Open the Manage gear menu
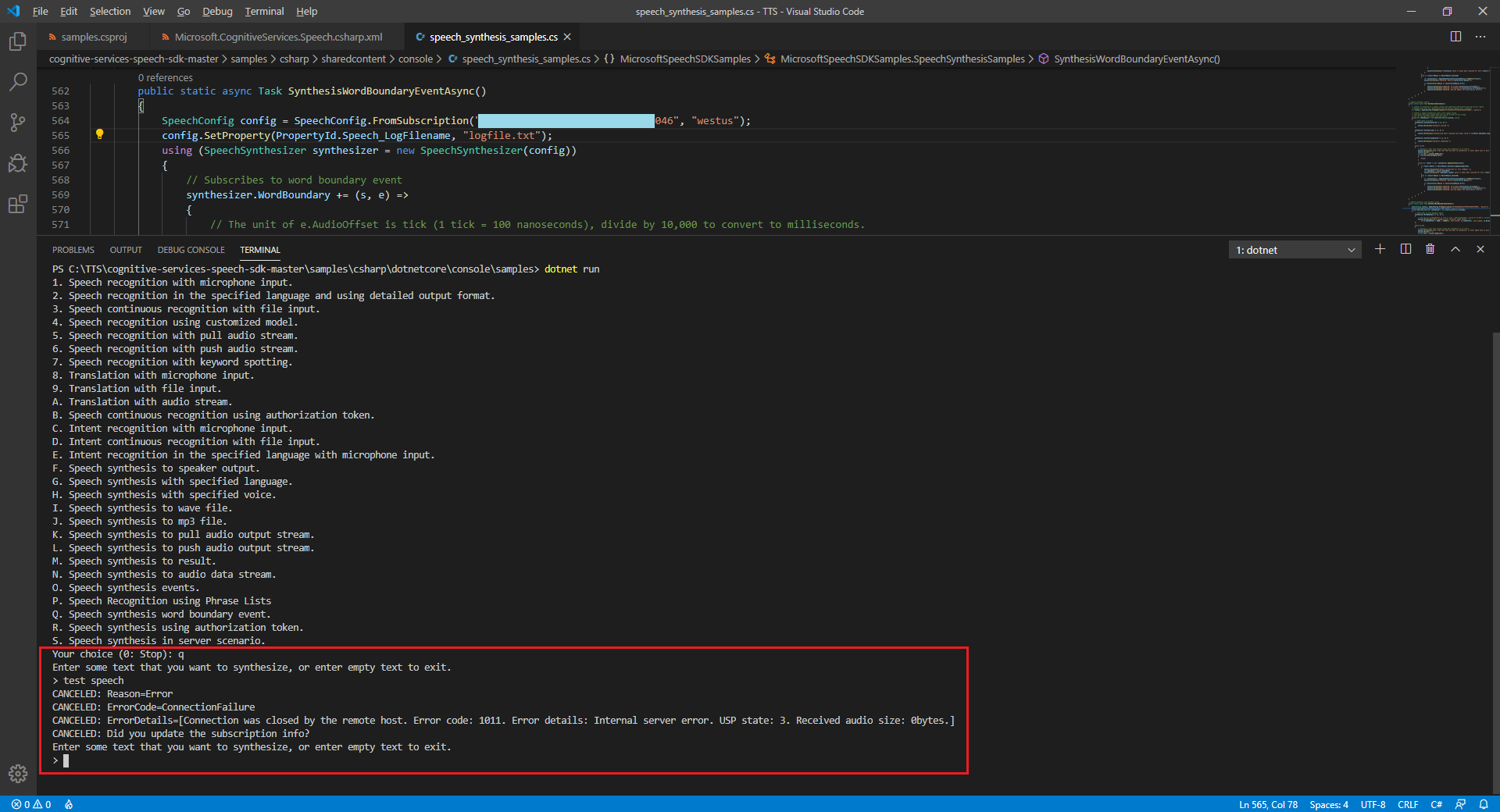Viewport: 1500px width, 812px height. pyautogui.click(x=17, y=773)
